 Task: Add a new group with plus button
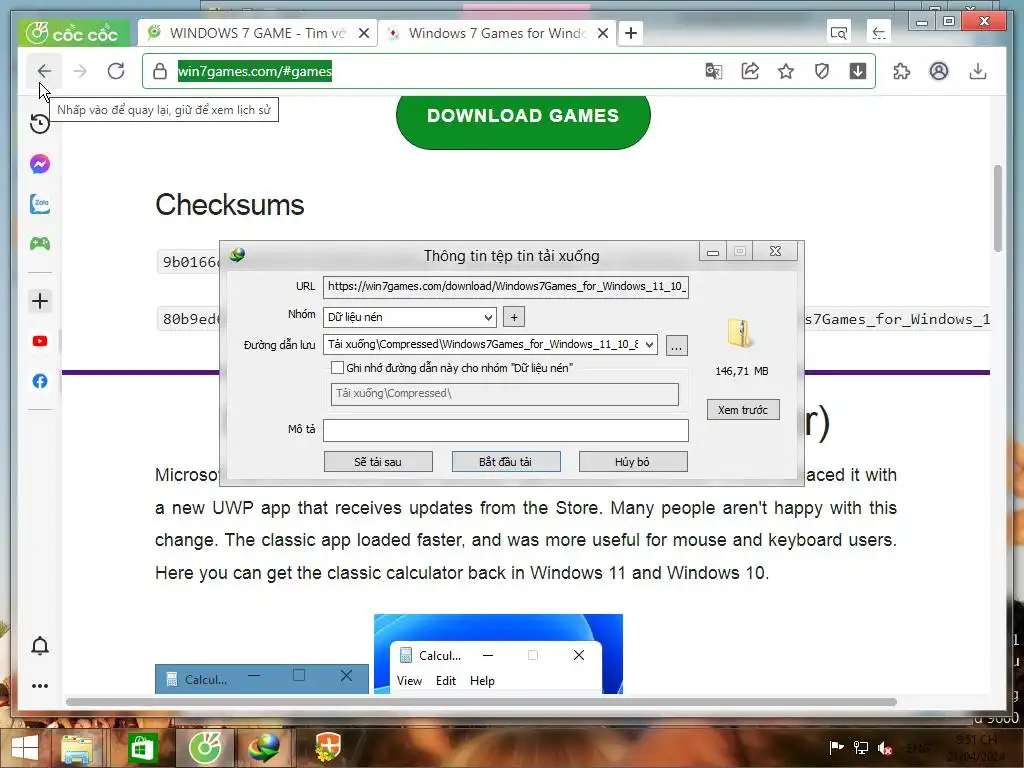(x=514, y=317)
